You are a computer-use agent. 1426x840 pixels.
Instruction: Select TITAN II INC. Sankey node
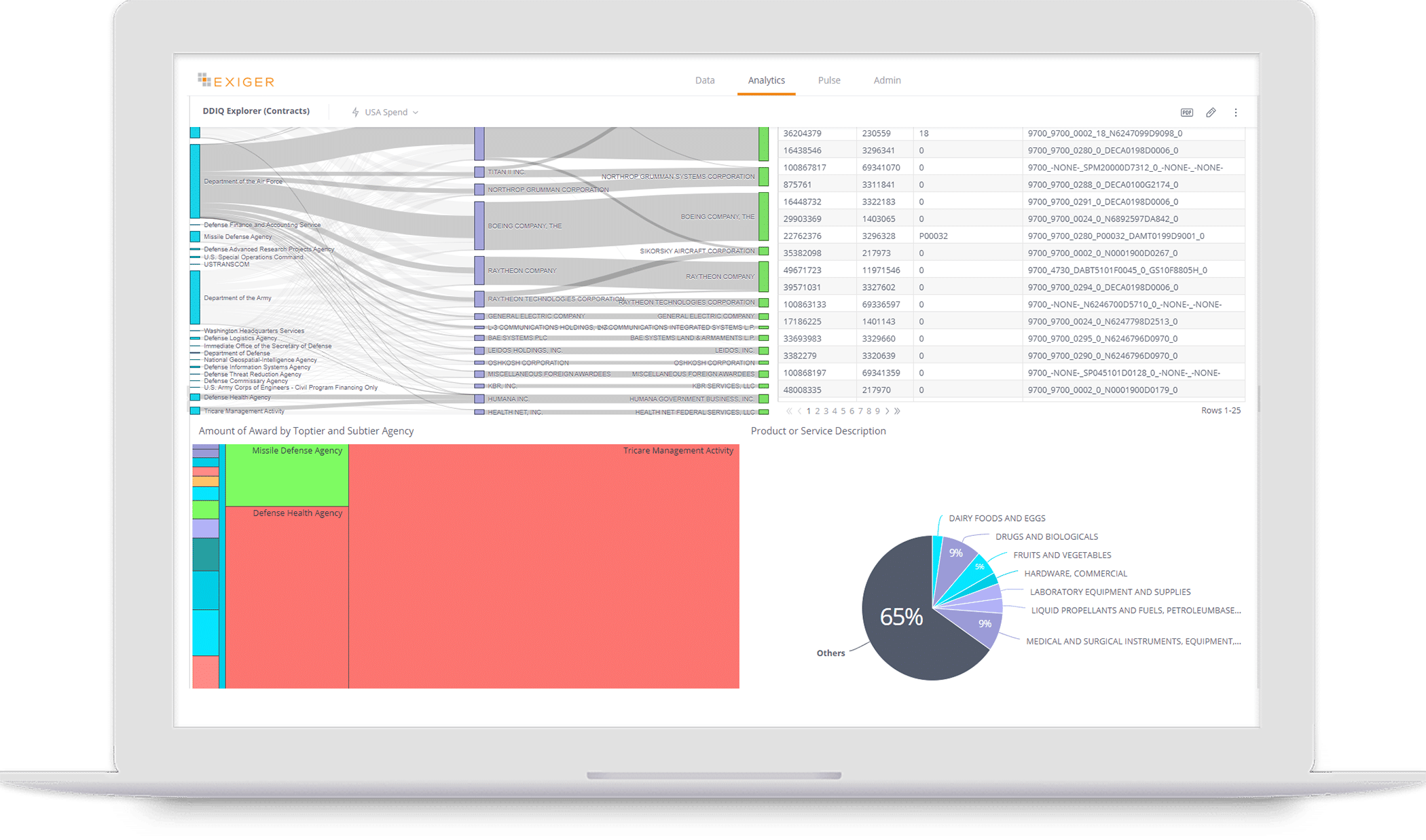(479, 172)
